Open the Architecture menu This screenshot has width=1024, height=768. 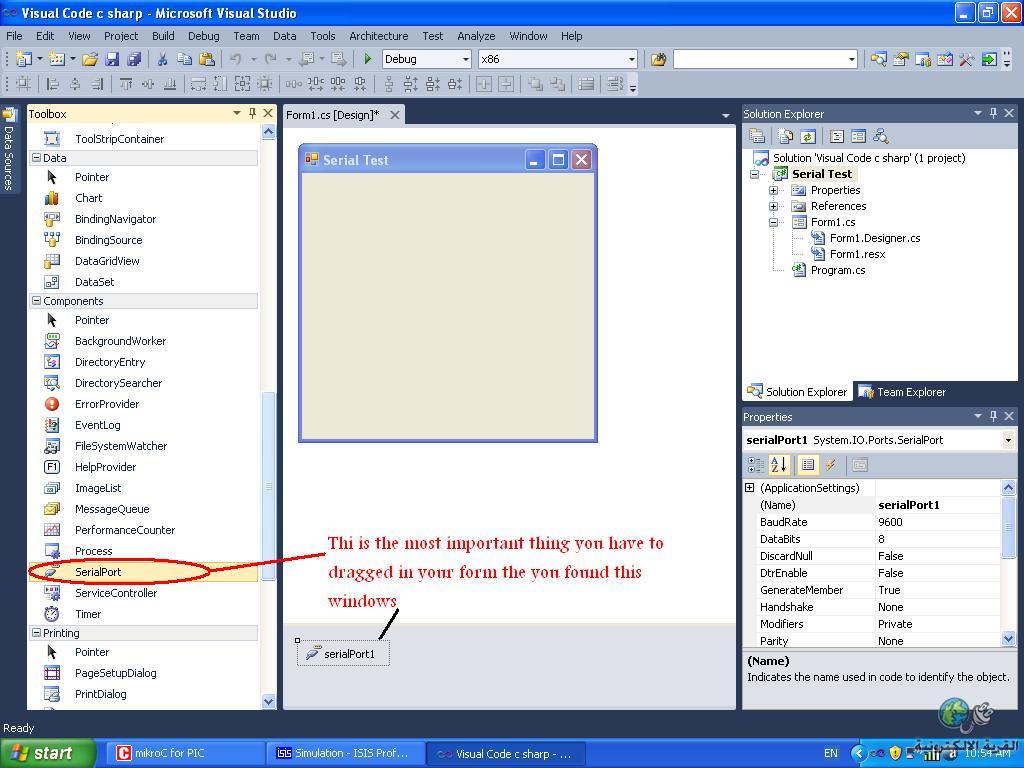[379, 36]
